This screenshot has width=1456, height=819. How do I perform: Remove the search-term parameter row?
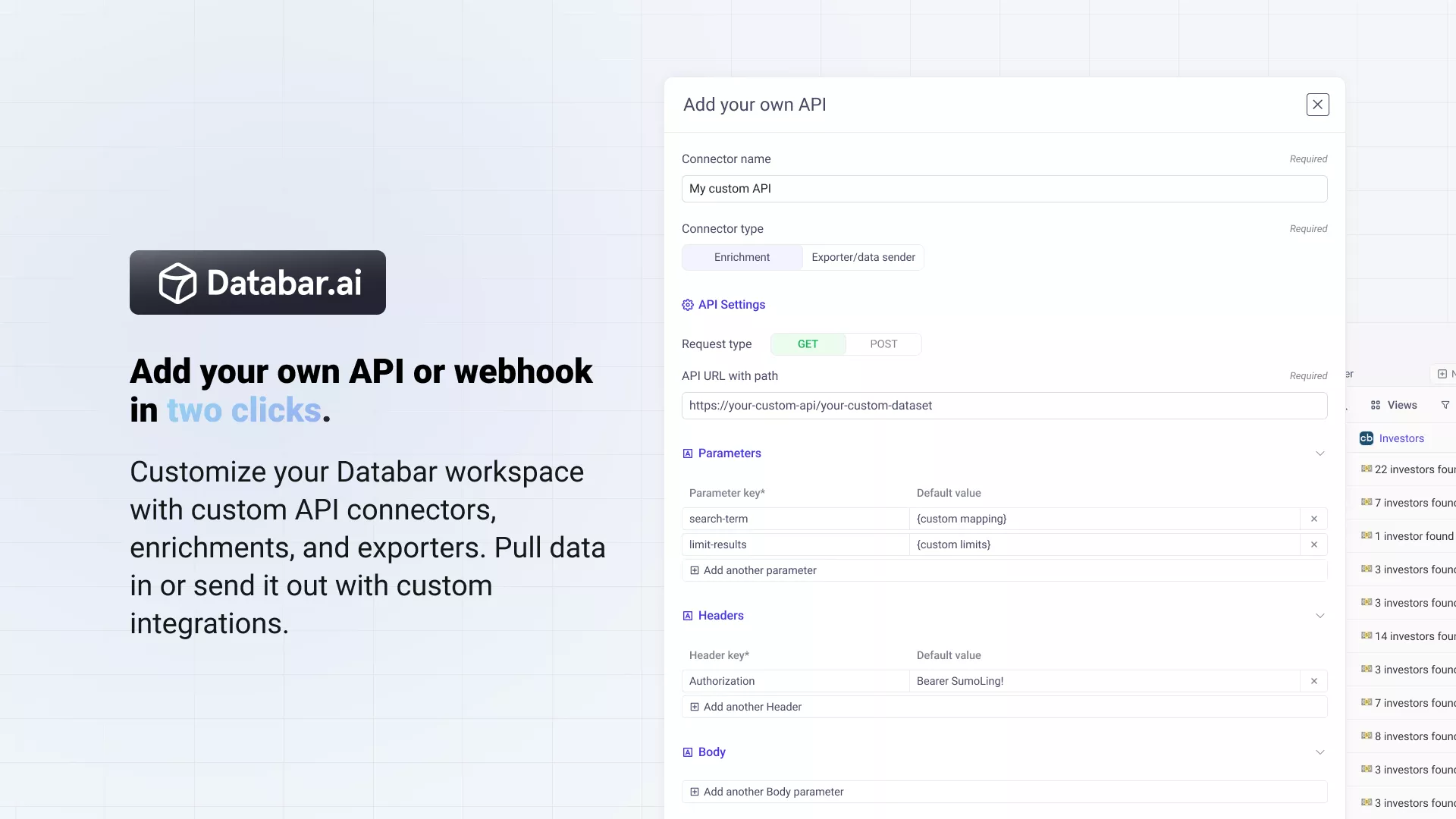(1313, 519)
